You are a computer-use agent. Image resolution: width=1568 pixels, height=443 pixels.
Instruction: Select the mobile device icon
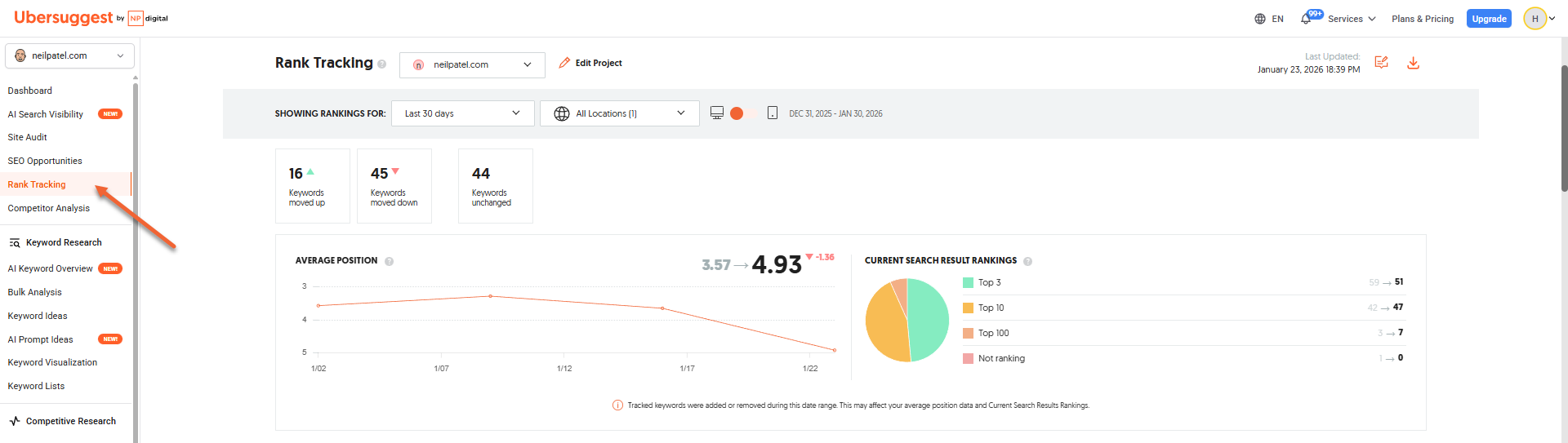pyautogui.click(x=773, y=113)
